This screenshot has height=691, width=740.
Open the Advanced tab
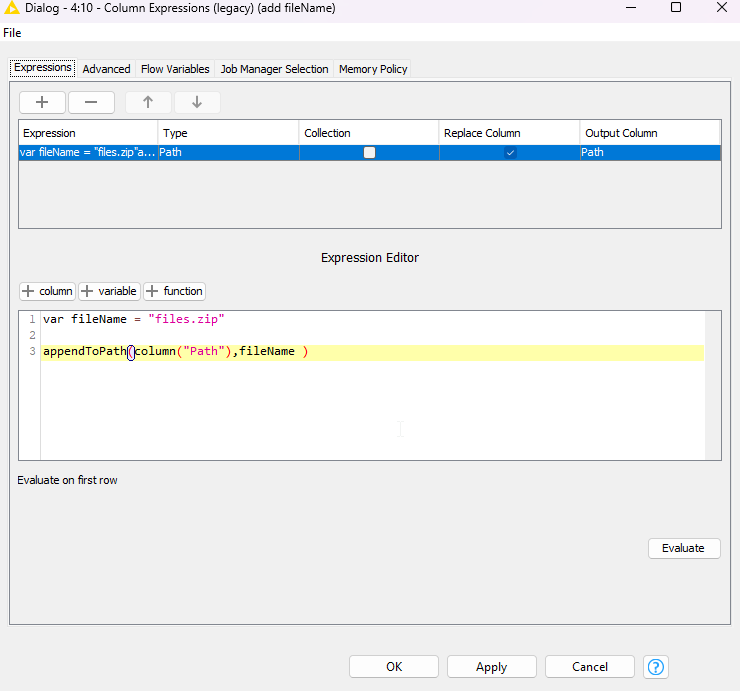[106, 69]
